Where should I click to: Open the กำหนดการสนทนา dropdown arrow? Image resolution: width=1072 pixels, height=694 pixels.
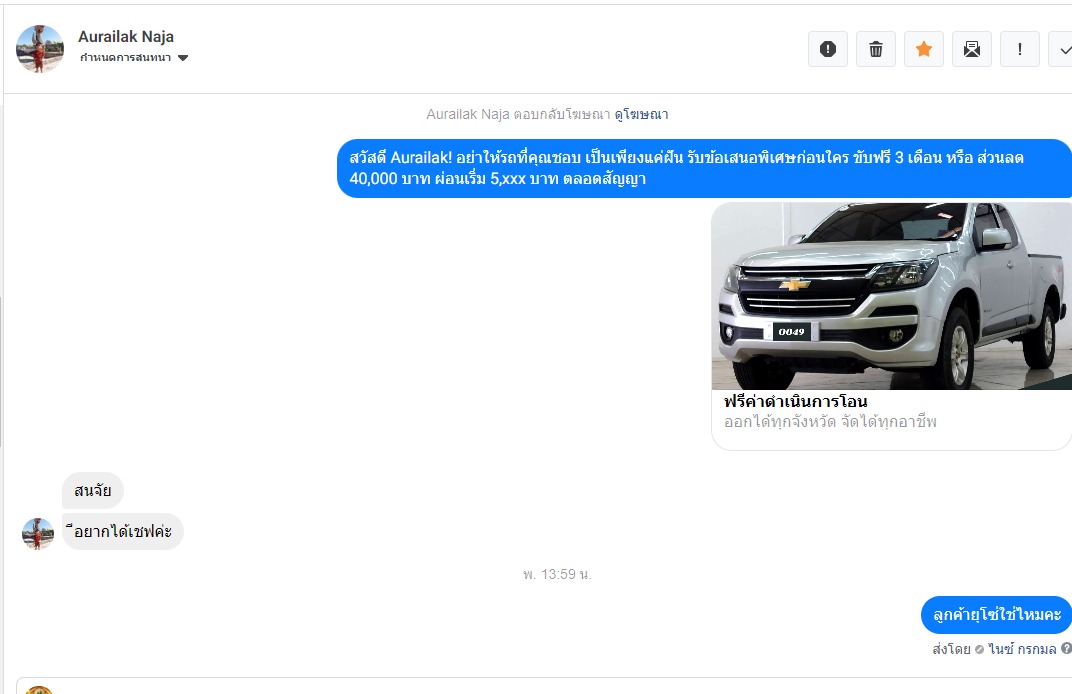pos(183,58)
